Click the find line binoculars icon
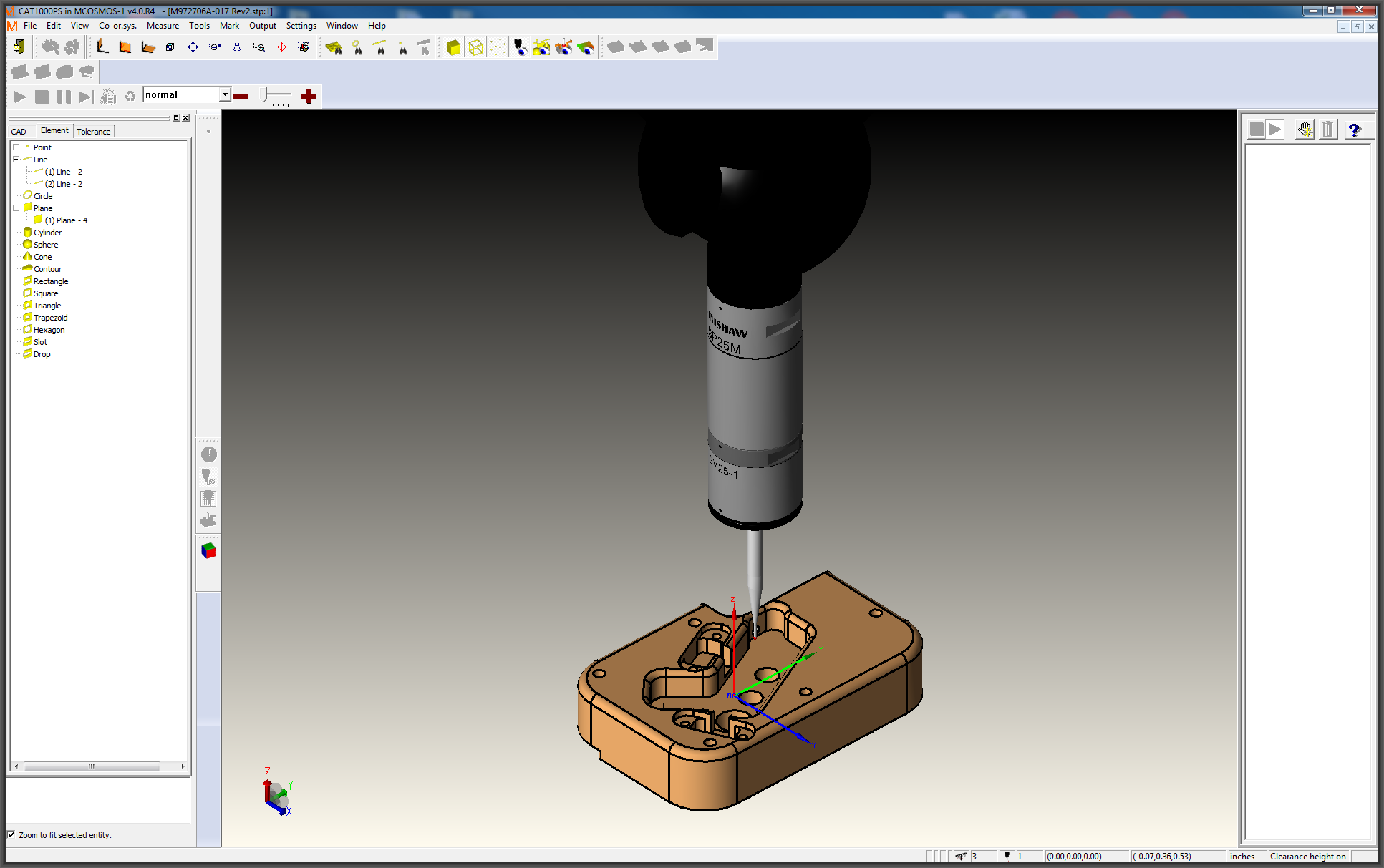The width and height of the screenshot is (1384, 868). [379, 47]
